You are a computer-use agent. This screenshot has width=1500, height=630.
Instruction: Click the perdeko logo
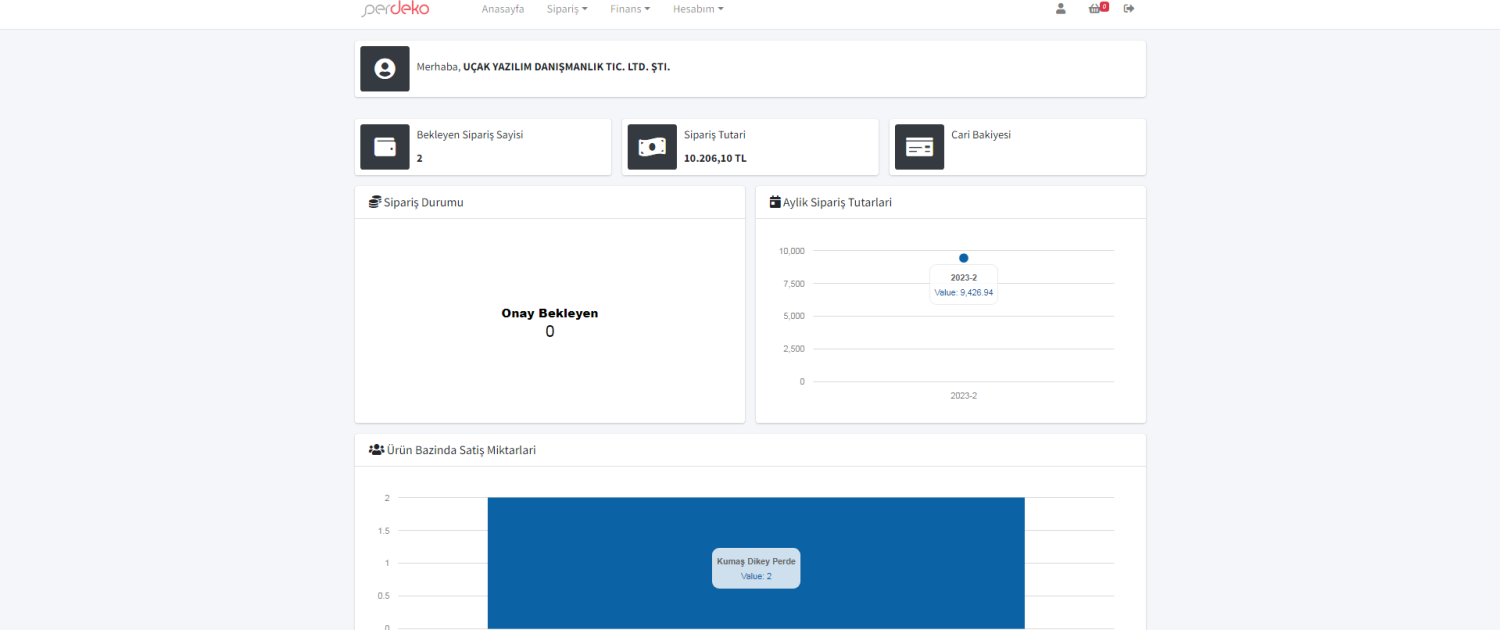[395, 9]
